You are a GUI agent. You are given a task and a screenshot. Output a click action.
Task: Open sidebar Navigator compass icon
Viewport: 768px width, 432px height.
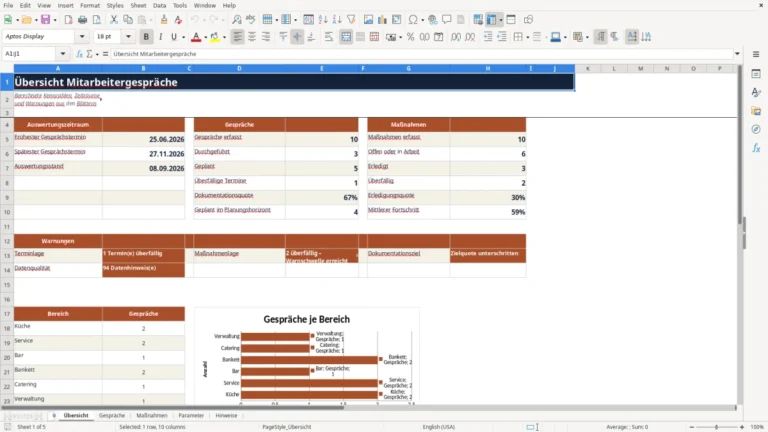click(x=756, y=129)
